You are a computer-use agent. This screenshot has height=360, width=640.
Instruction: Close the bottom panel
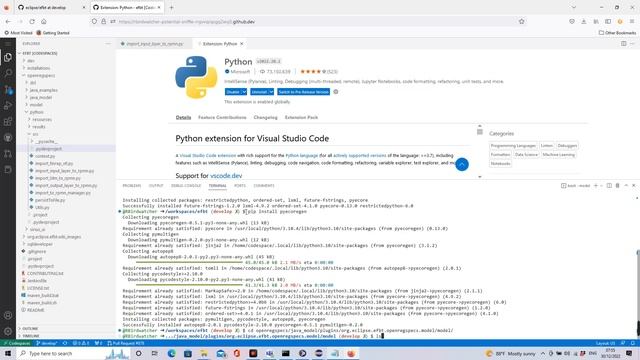pyautogui.click(x=633, y=186)
